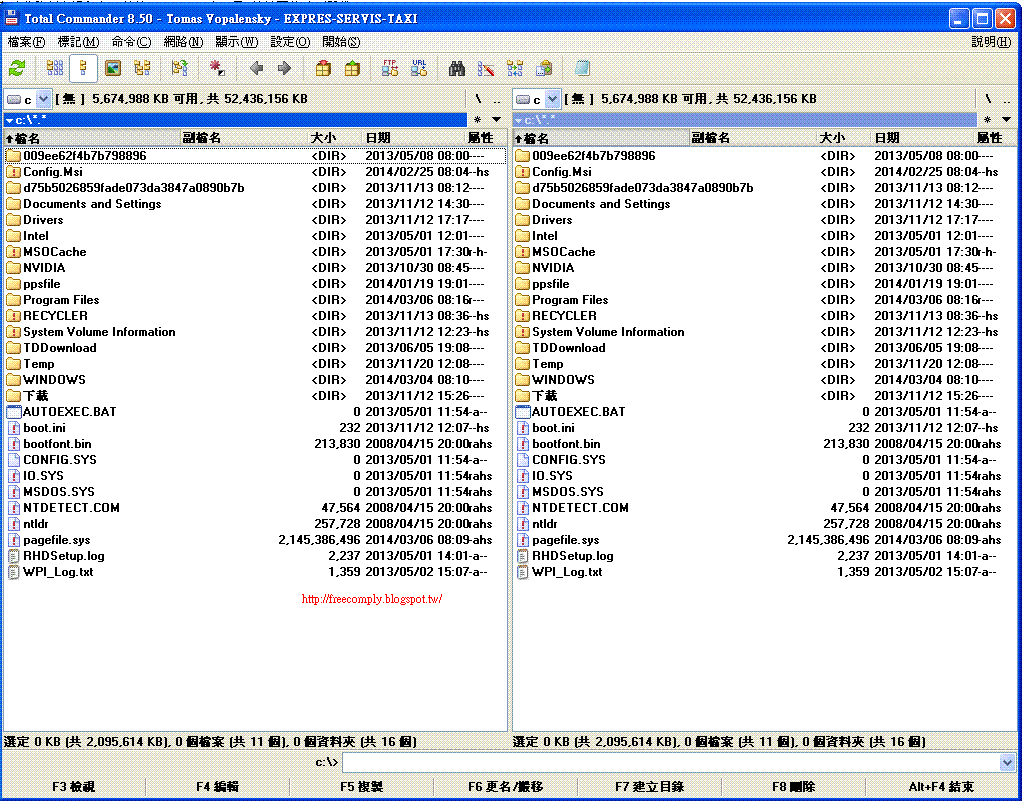Screen dimensions: 1022x801
Task: Sort right panel by 日期 column header
Action: (923, 138)
